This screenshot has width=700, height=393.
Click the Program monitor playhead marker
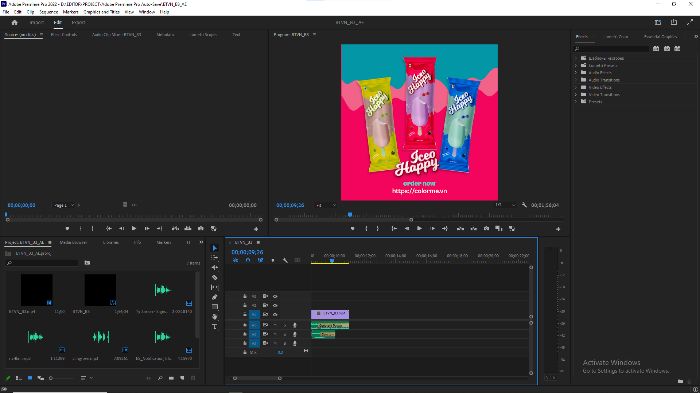(x=350, y=215)
